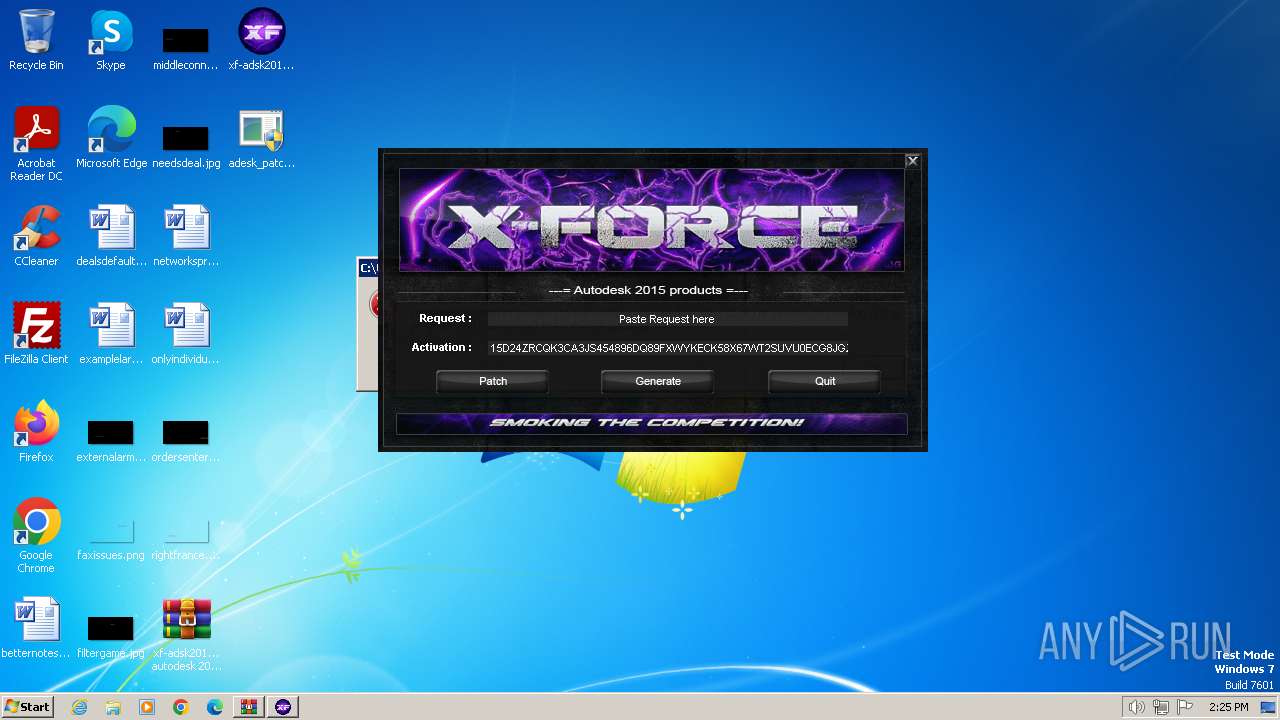Open middleconn file on desktop
This screenshot has height=720, width=1280.
click(x=186, y=48)
